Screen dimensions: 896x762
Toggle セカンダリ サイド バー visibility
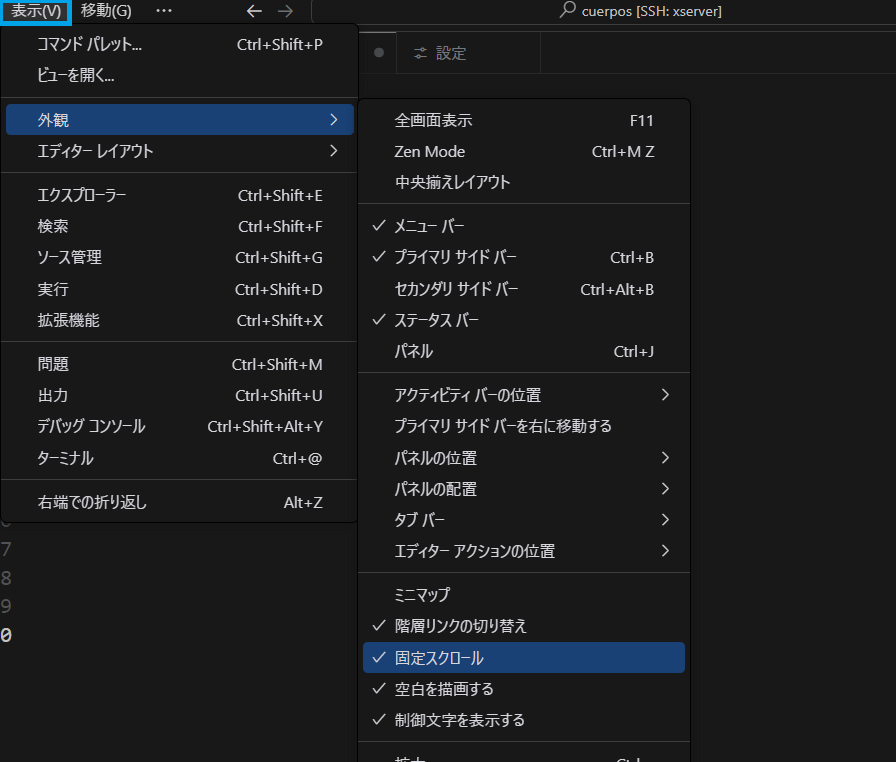tap(523, 289)
